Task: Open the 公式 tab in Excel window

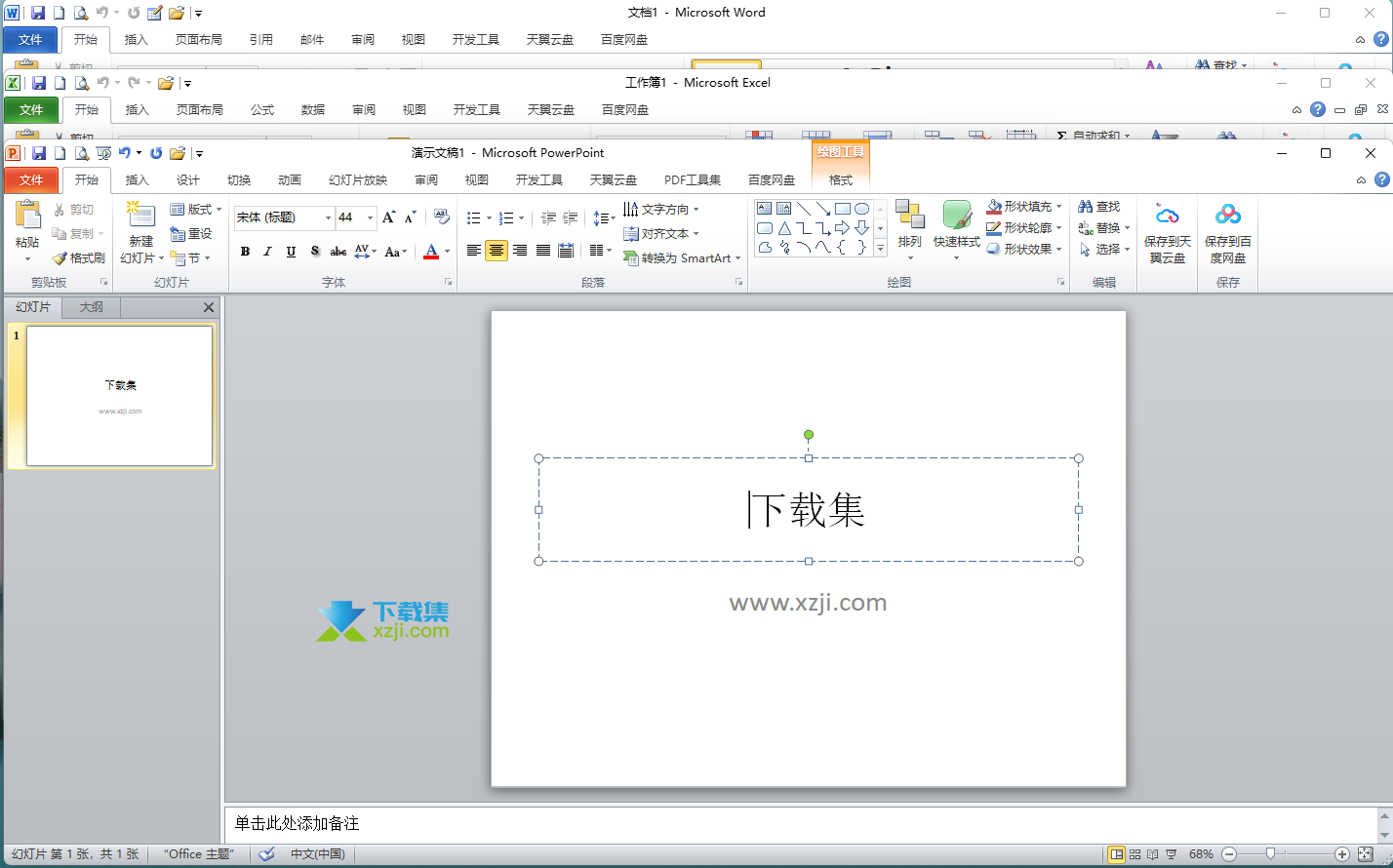Action: click(x=262, y=109)
